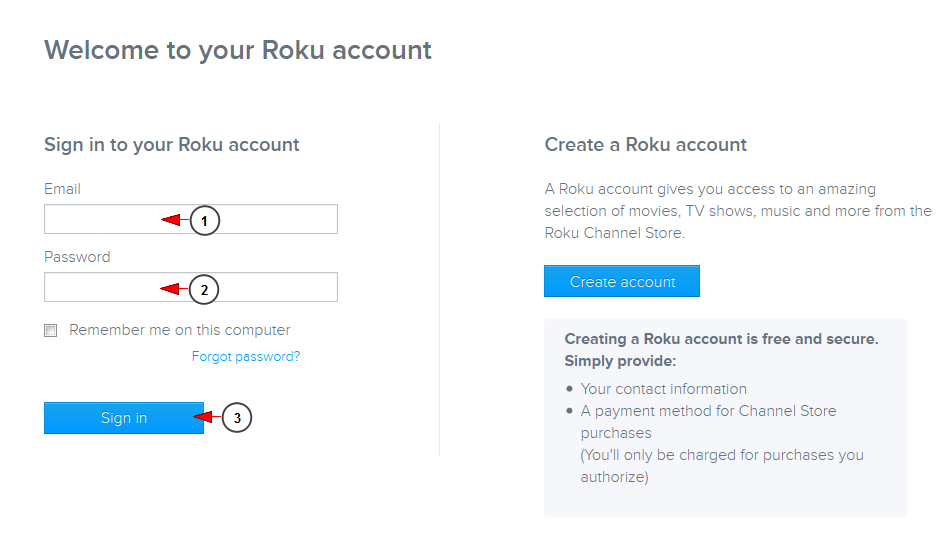
Task: Open the Forgot password? link
Action: click(246, 357)
